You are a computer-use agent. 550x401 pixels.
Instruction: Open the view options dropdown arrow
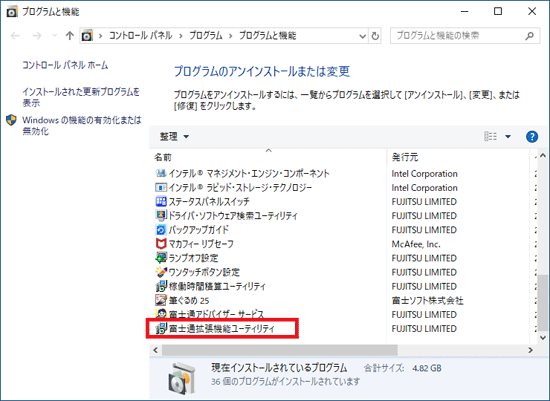pos(508,136)
